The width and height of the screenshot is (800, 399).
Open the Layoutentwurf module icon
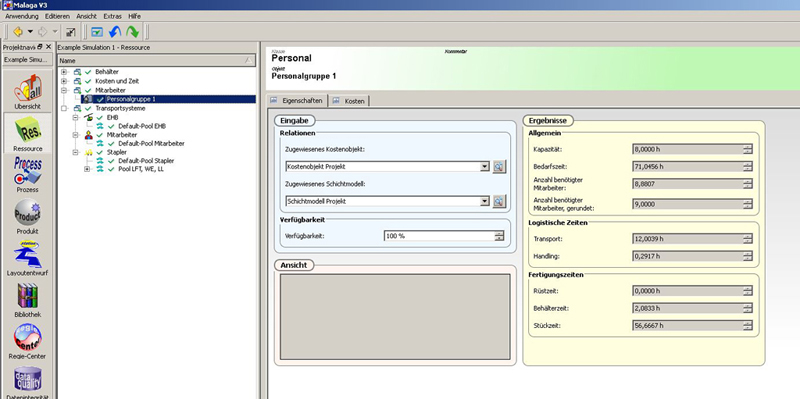pyautogui.click(x=28, y=254)
